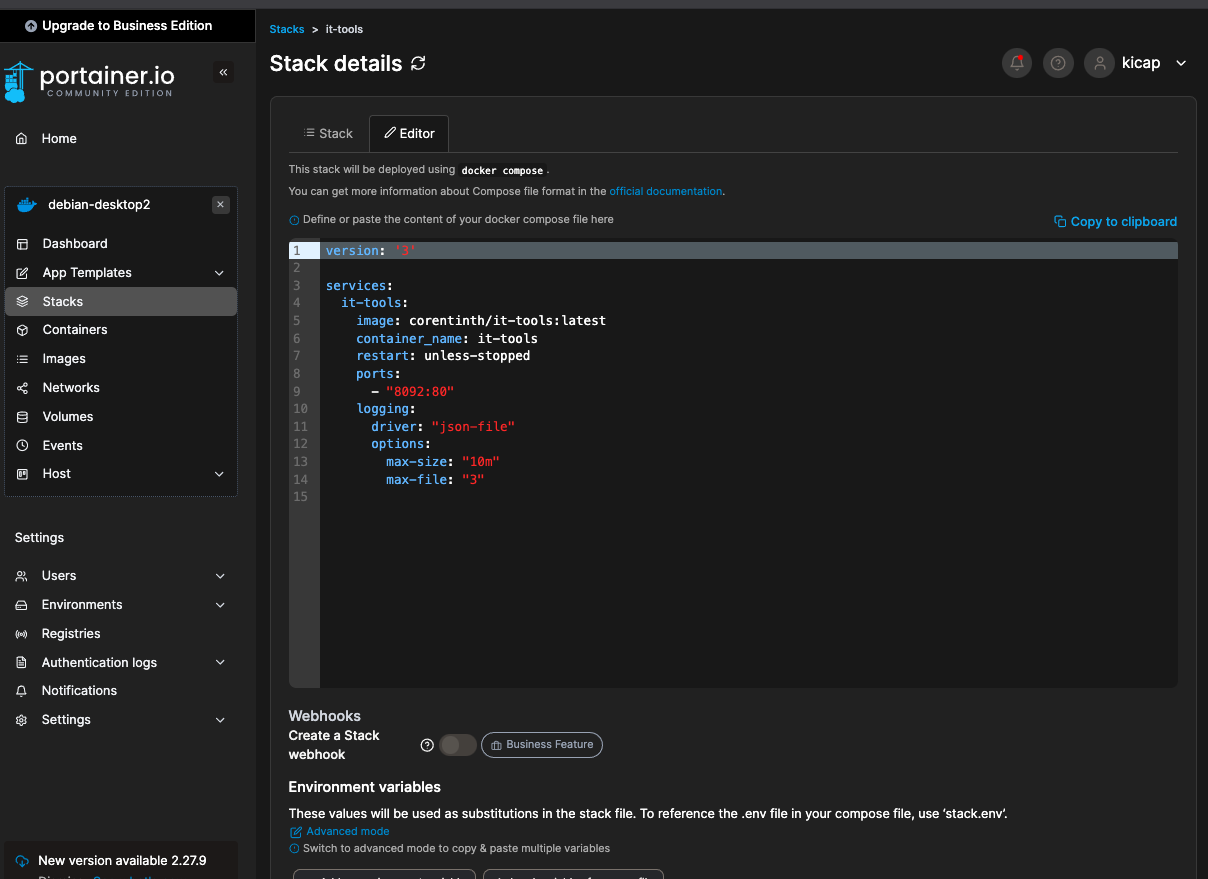The width and height of the screenshot is (1208, 879).
Task: Switch to the Stack tab
Action: [x=328, y=133]
